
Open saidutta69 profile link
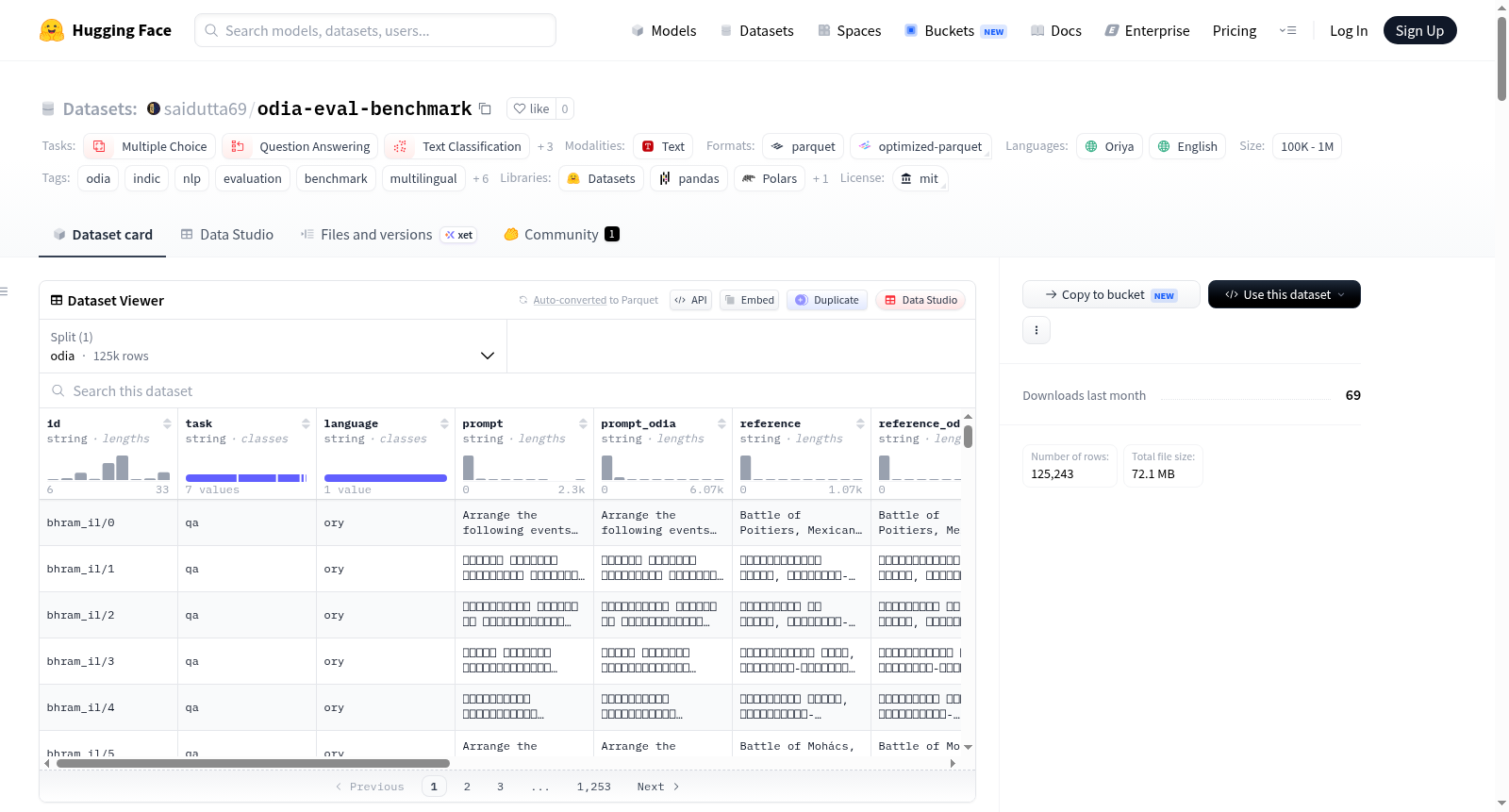206,108
